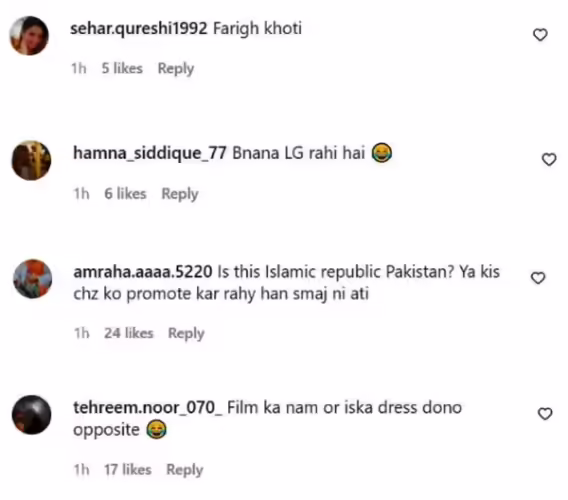Viewport: 568px width, 500px height.
Task: Open tehreem.noor_070_'s profile avatar
Action: coord(32,414)
